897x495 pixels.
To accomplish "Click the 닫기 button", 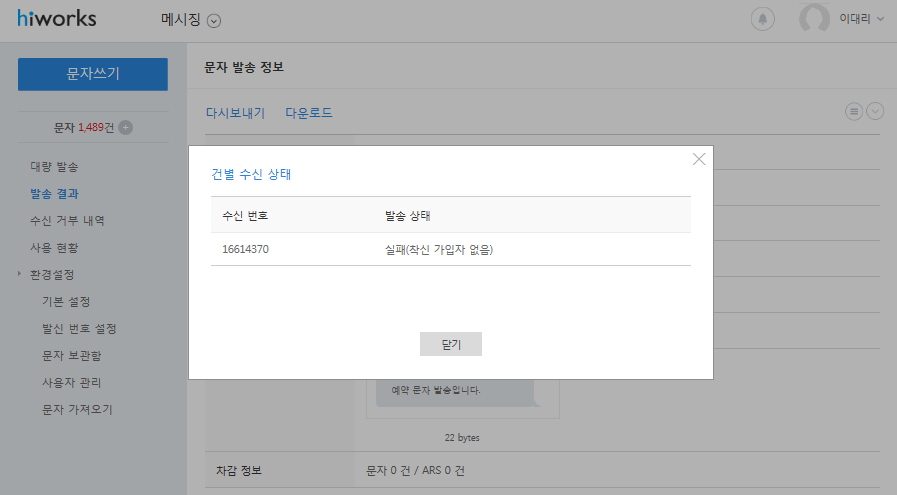I will click(451, 344).
